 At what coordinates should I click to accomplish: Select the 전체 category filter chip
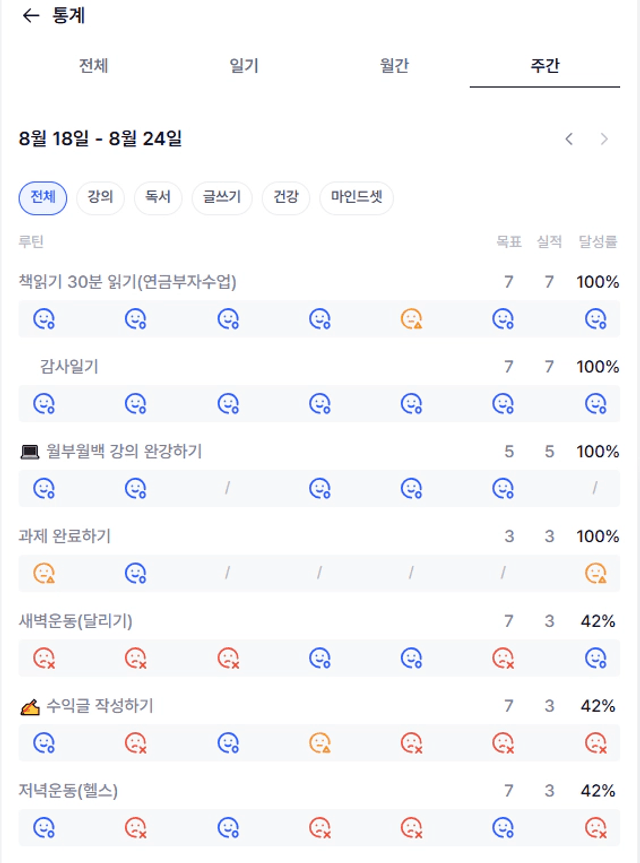43,198
